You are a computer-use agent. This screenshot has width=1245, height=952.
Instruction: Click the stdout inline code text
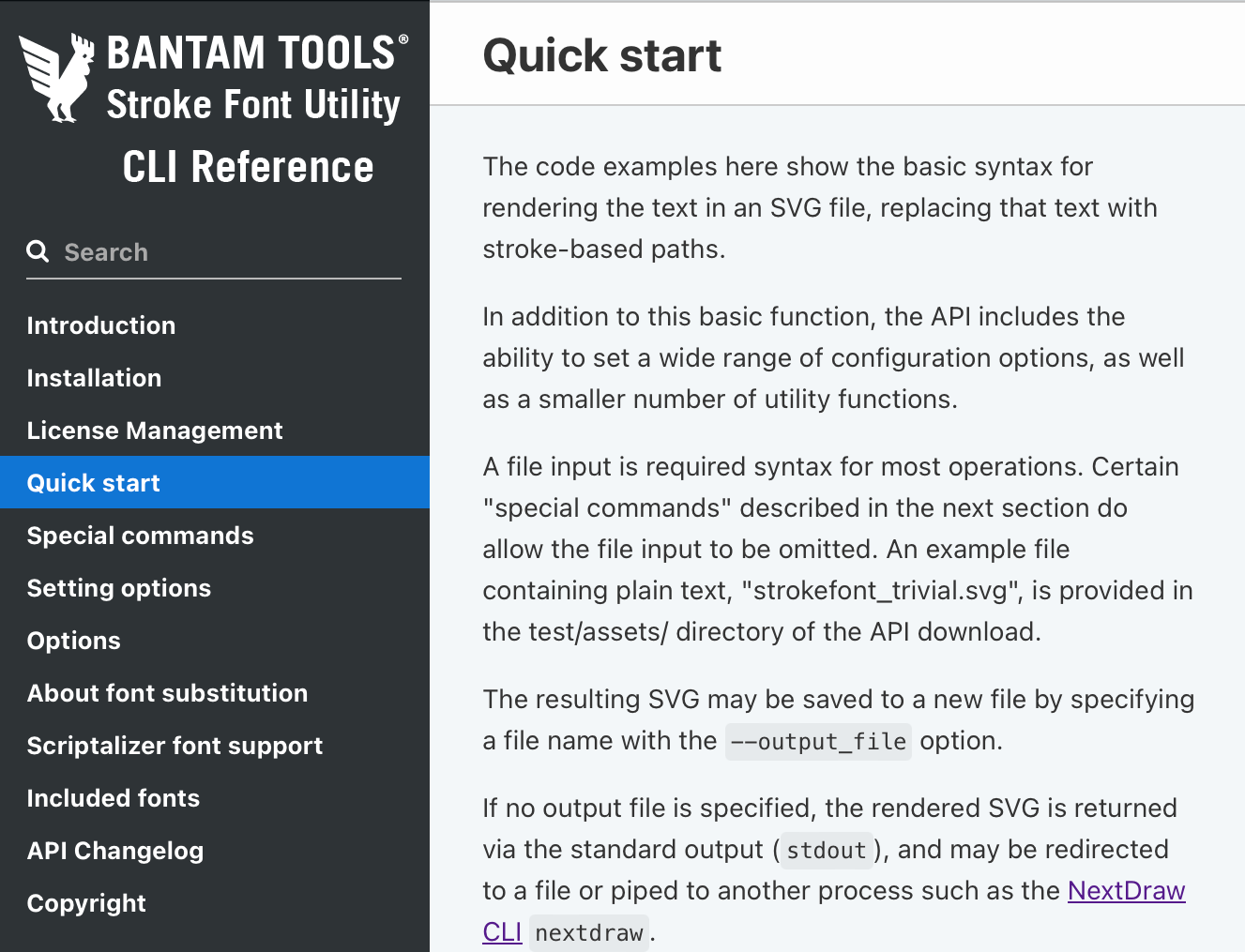(826, 851)
